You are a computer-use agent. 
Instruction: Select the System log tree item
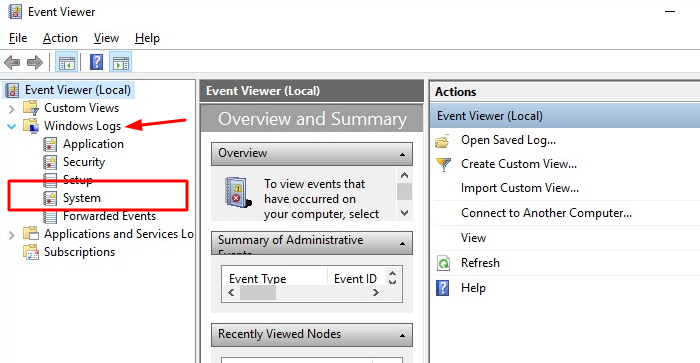point(82,198)
